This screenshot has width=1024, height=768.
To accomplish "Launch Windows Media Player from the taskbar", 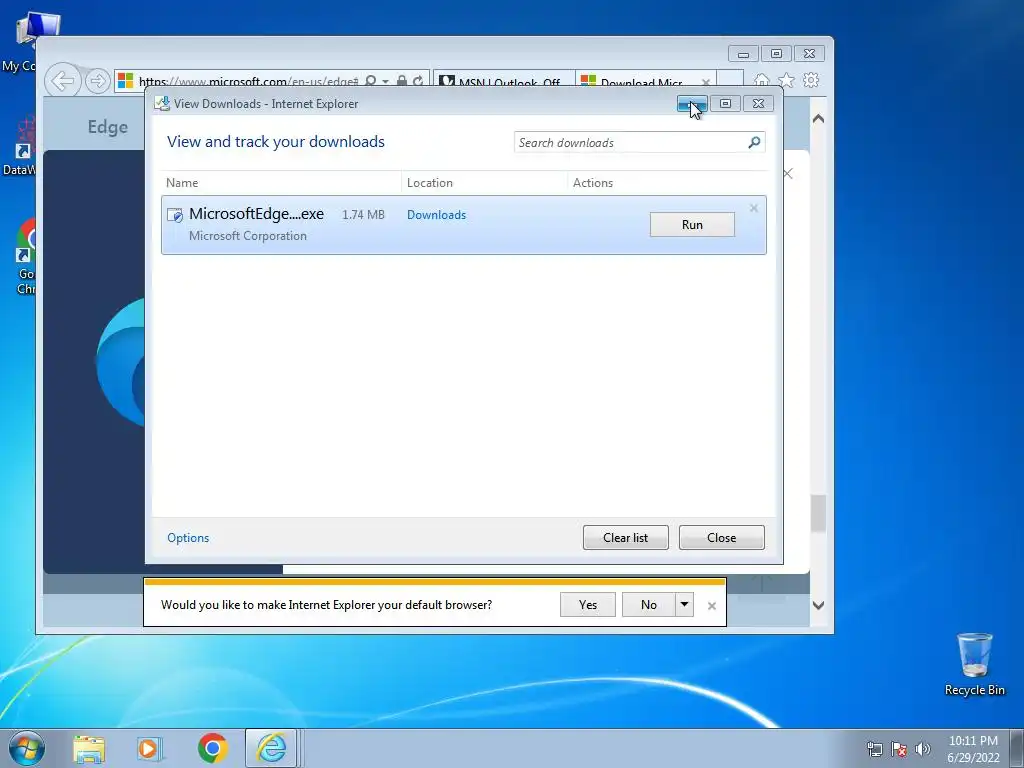I will tap(150, 748).
